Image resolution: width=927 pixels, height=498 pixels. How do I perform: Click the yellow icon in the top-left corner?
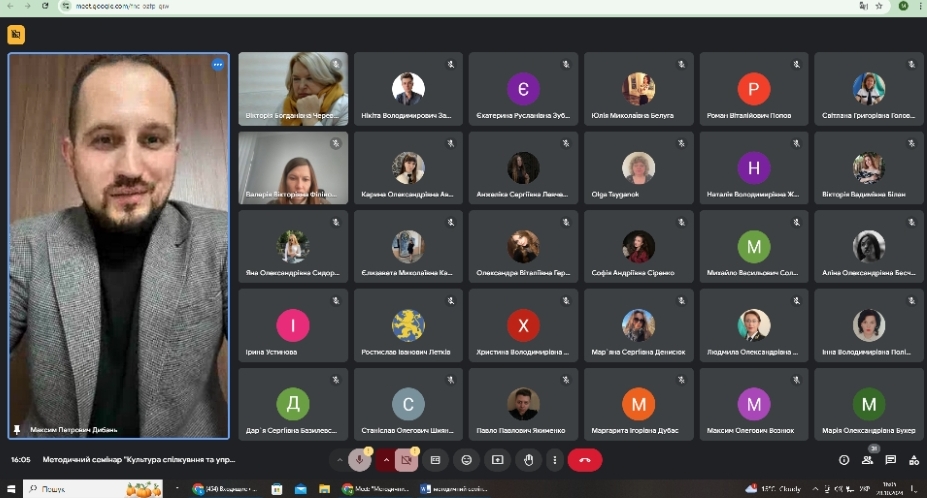[15, 35]
